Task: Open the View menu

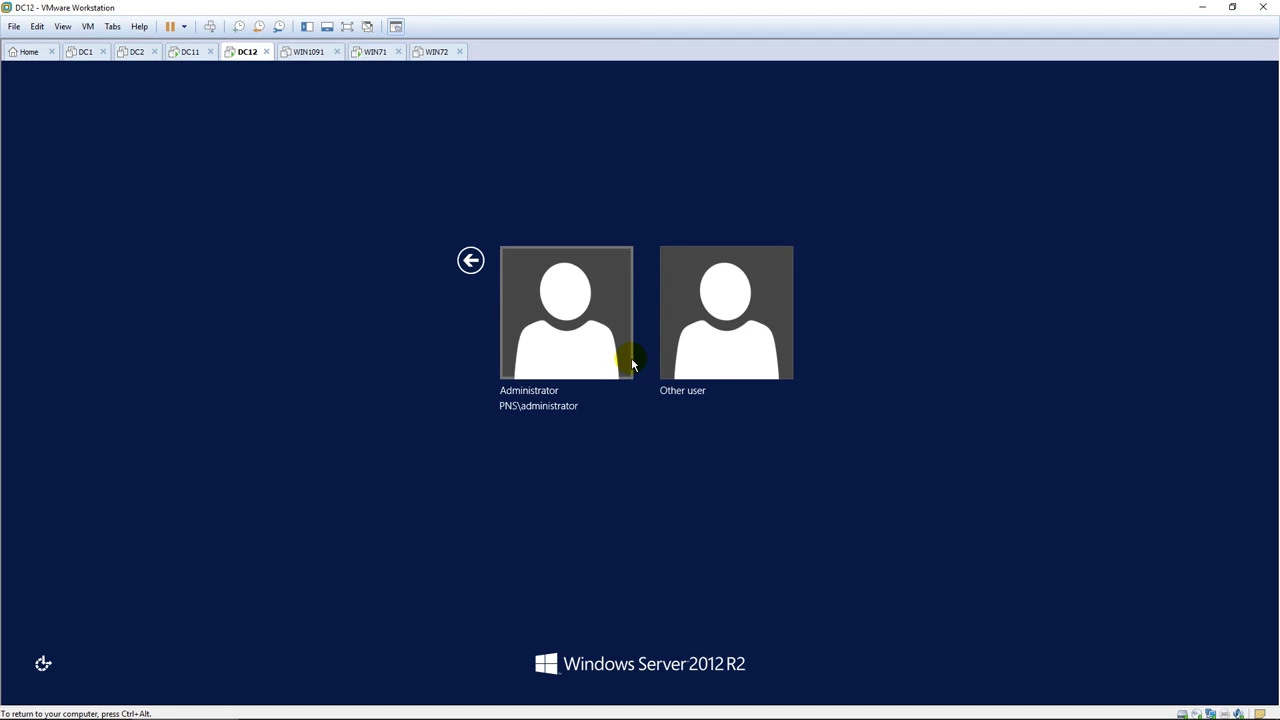Action: [63, 26]
